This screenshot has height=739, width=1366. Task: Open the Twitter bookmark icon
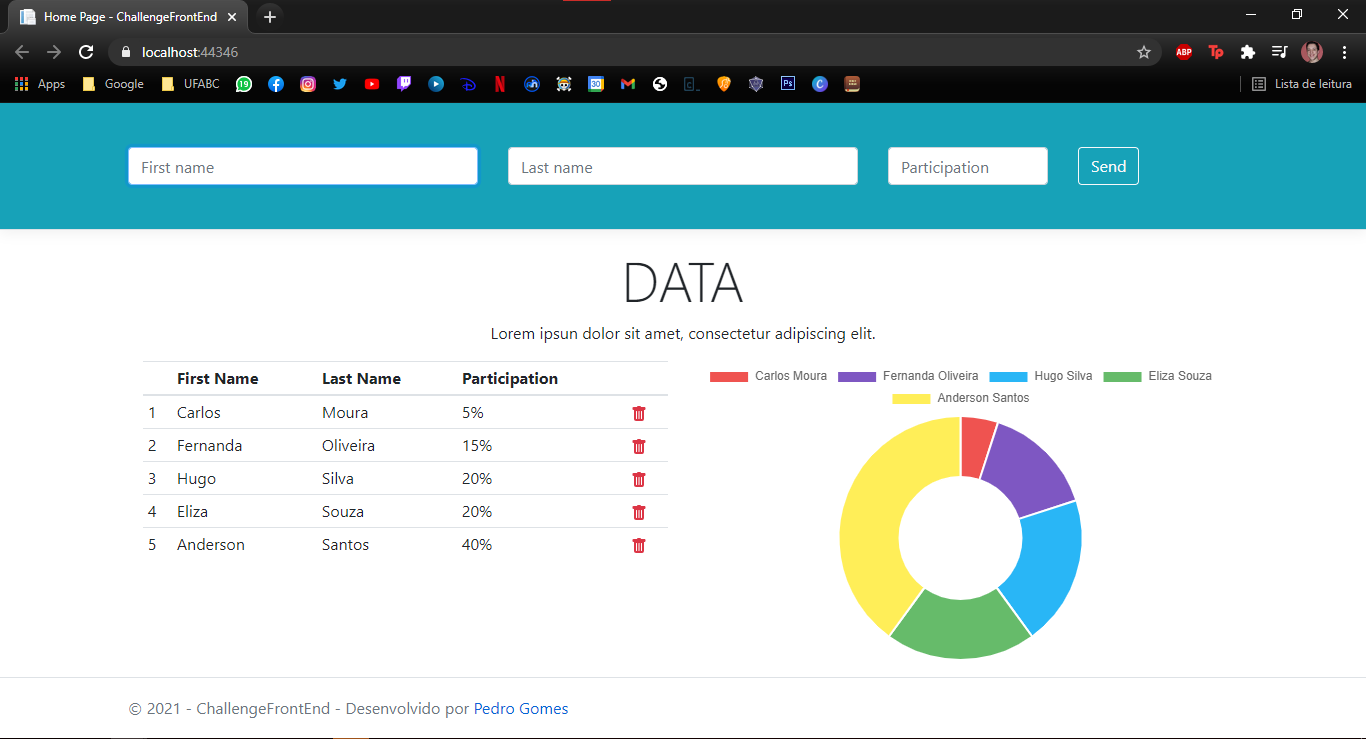tap(340, 84)
